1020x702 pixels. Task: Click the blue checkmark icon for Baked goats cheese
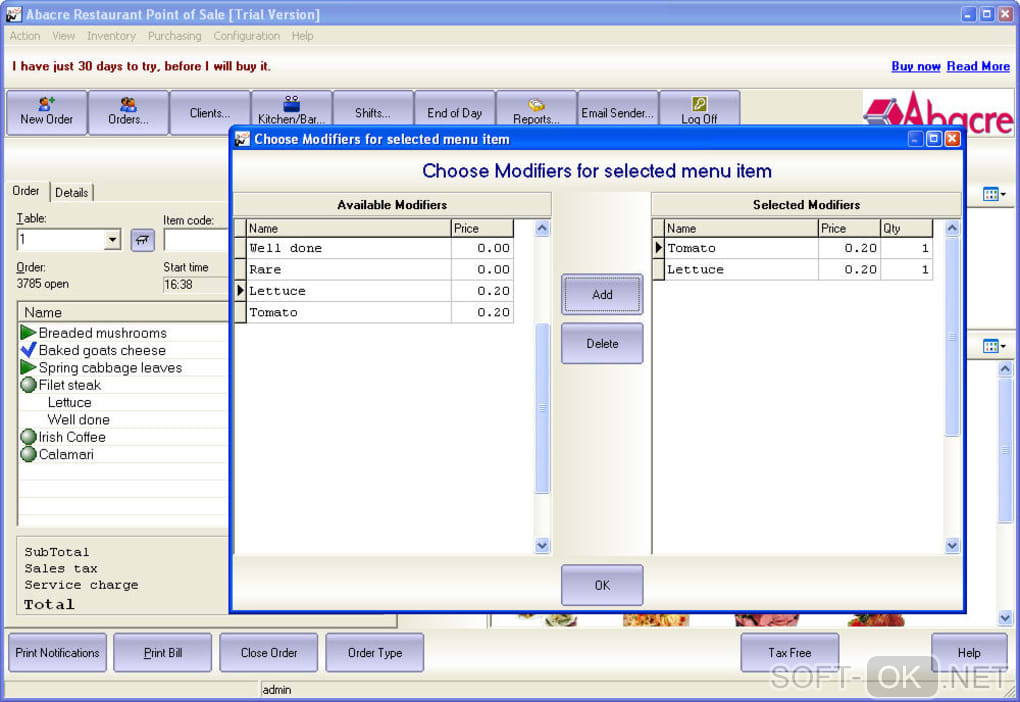tap(28, 350)
